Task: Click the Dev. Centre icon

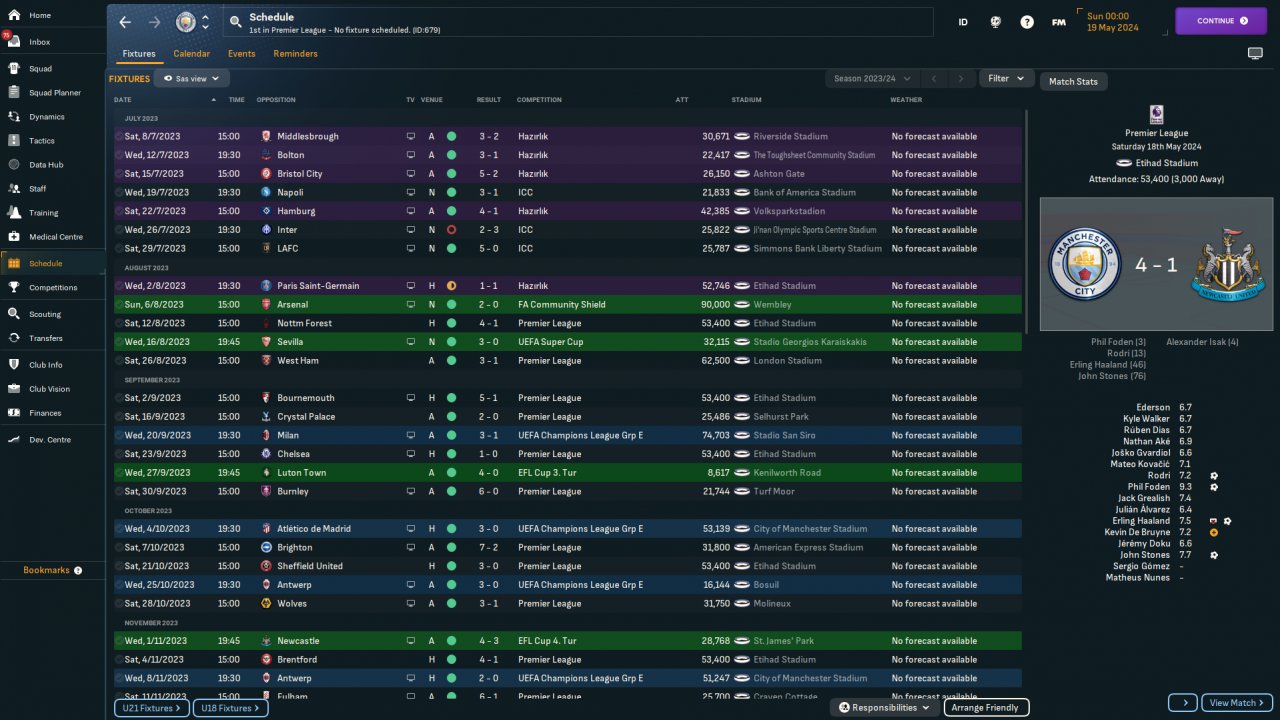Action: click(x=14, y=440)
